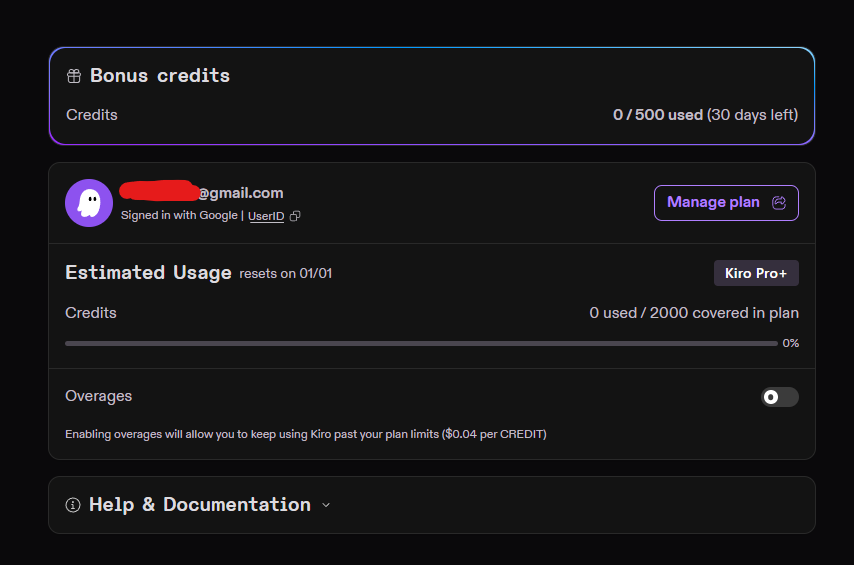Click the 'resets on 01/01' text
Image resolution: width=854 pixels, height=565 pixels.
[x=285, y=274]
